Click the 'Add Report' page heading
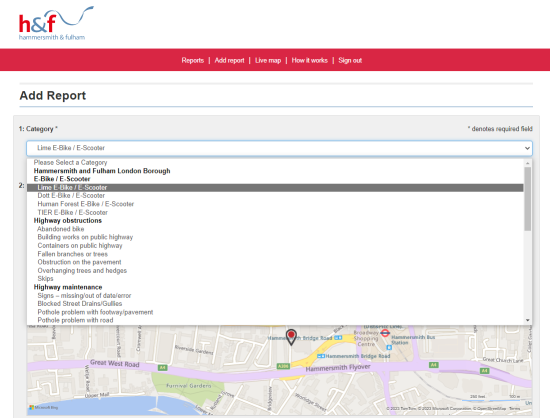Image resolution: width=550 pixels, height=418 pixels. tap(53, 95)
